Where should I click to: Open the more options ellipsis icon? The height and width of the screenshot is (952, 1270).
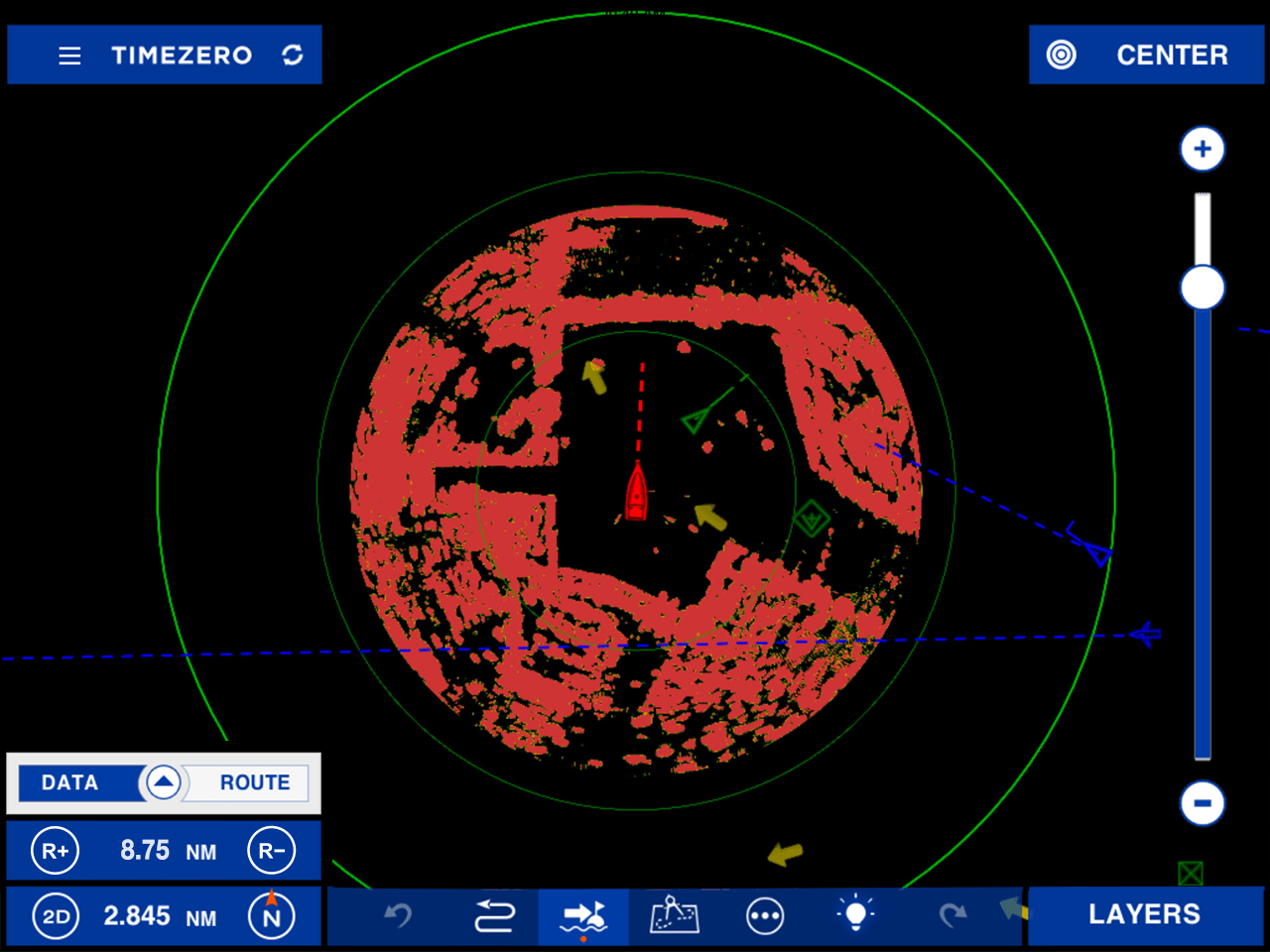[765, 915]
